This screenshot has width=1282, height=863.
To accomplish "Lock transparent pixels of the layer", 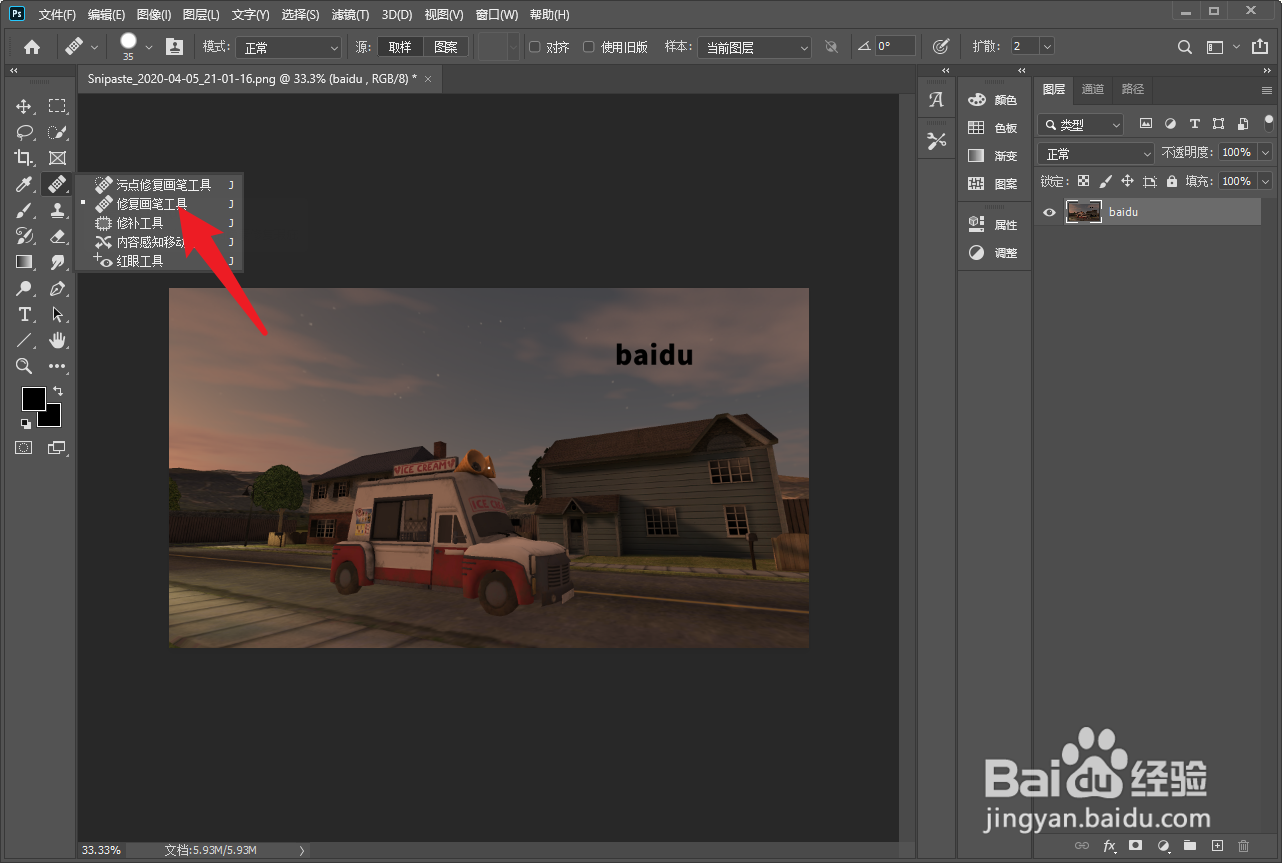I will tap(1082, 182).
